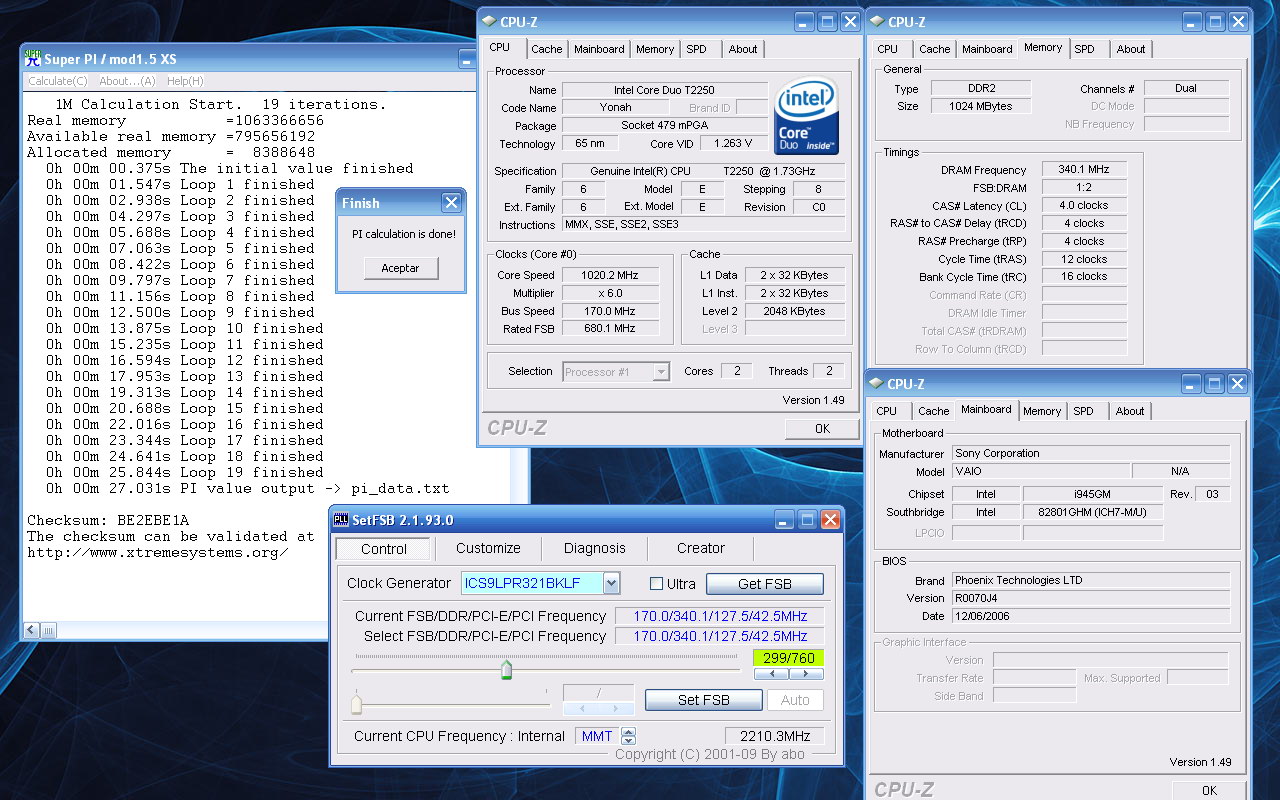Click the Super PI scrollbar left arrow
The width and height of the screenshot is (1280, 800).
click(32, 630)
